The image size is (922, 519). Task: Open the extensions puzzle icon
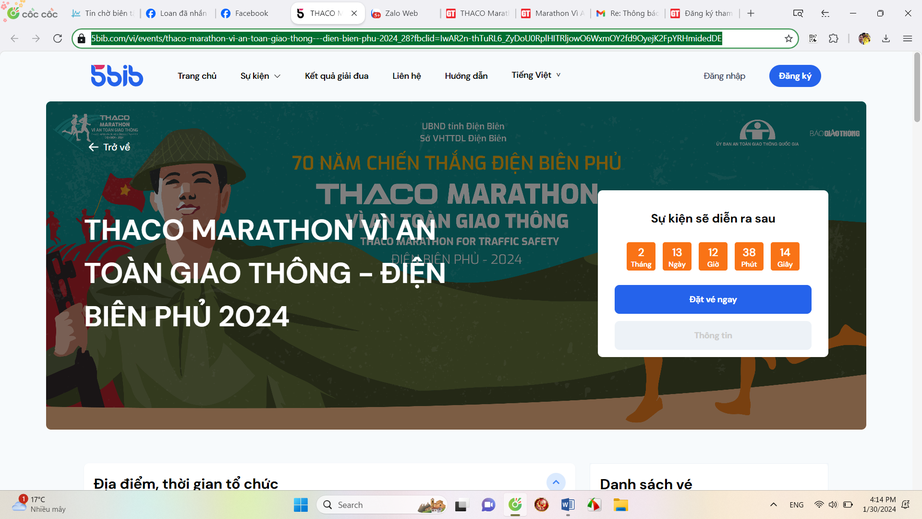(833, 38)
